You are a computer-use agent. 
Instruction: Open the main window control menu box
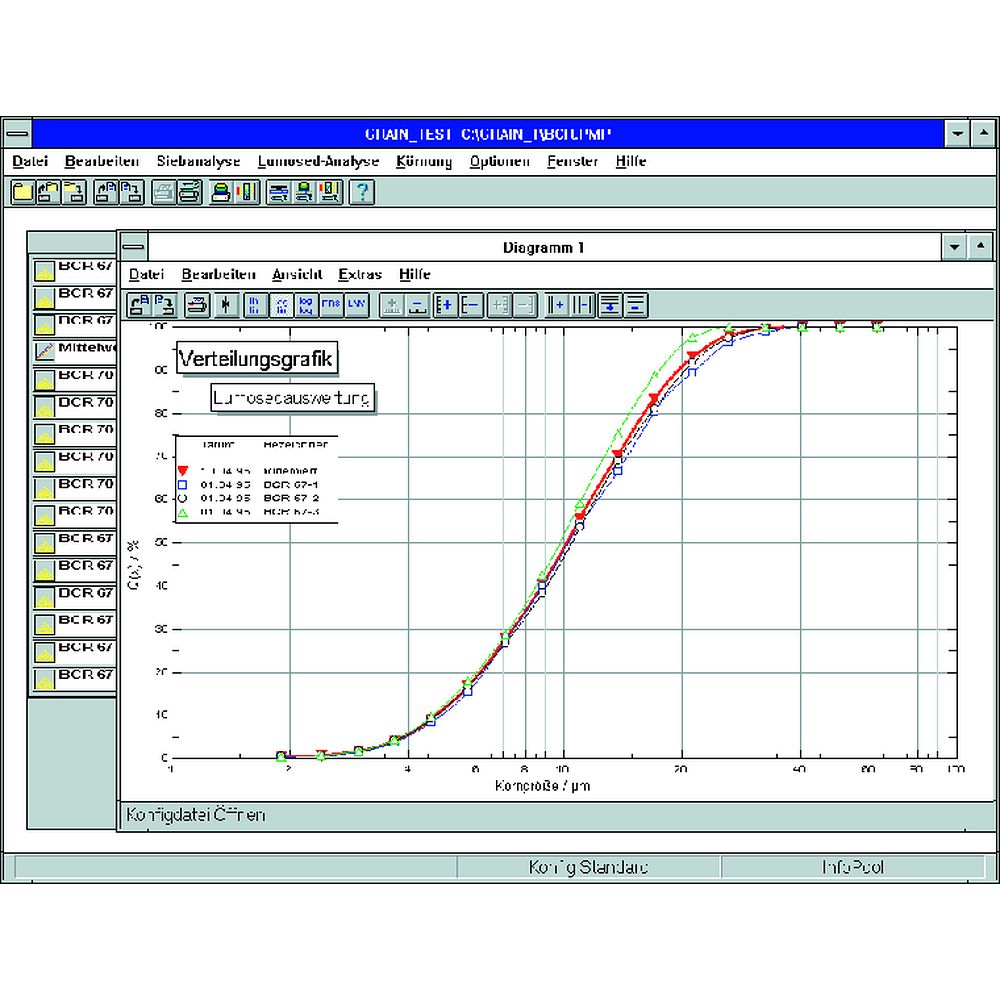pos(18,133)
